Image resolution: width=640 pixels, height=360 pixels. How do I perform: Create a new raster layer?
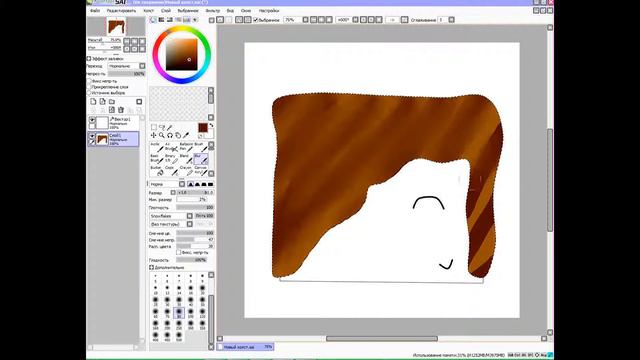(93, 102)
